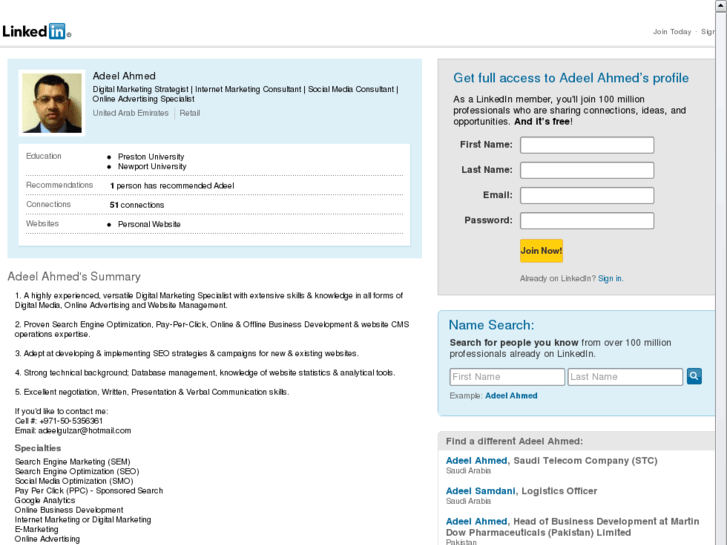This screenshot has width=727, height=545.
Task: Click the Adeel Ahmed profile name heading
Action: coord(124,76)
